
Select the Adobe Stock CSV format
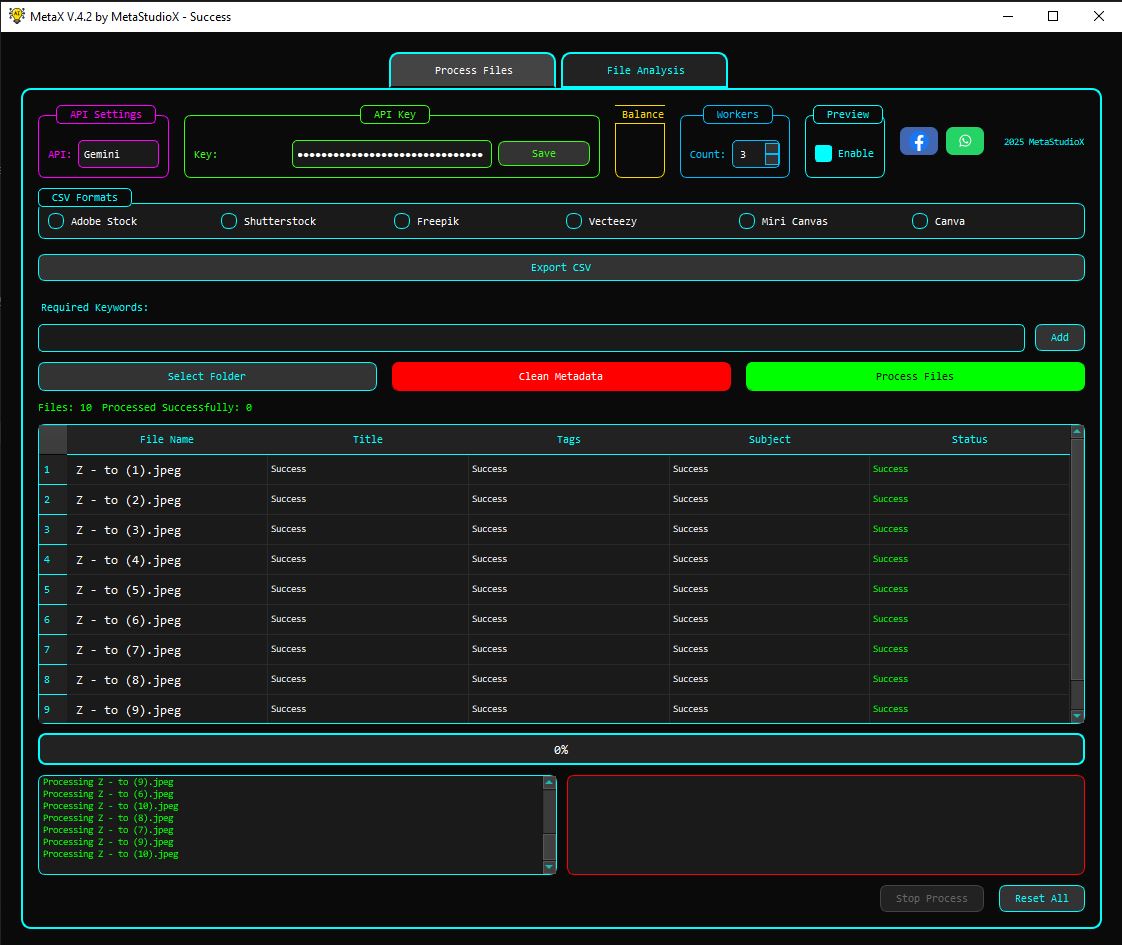(56, 221)
